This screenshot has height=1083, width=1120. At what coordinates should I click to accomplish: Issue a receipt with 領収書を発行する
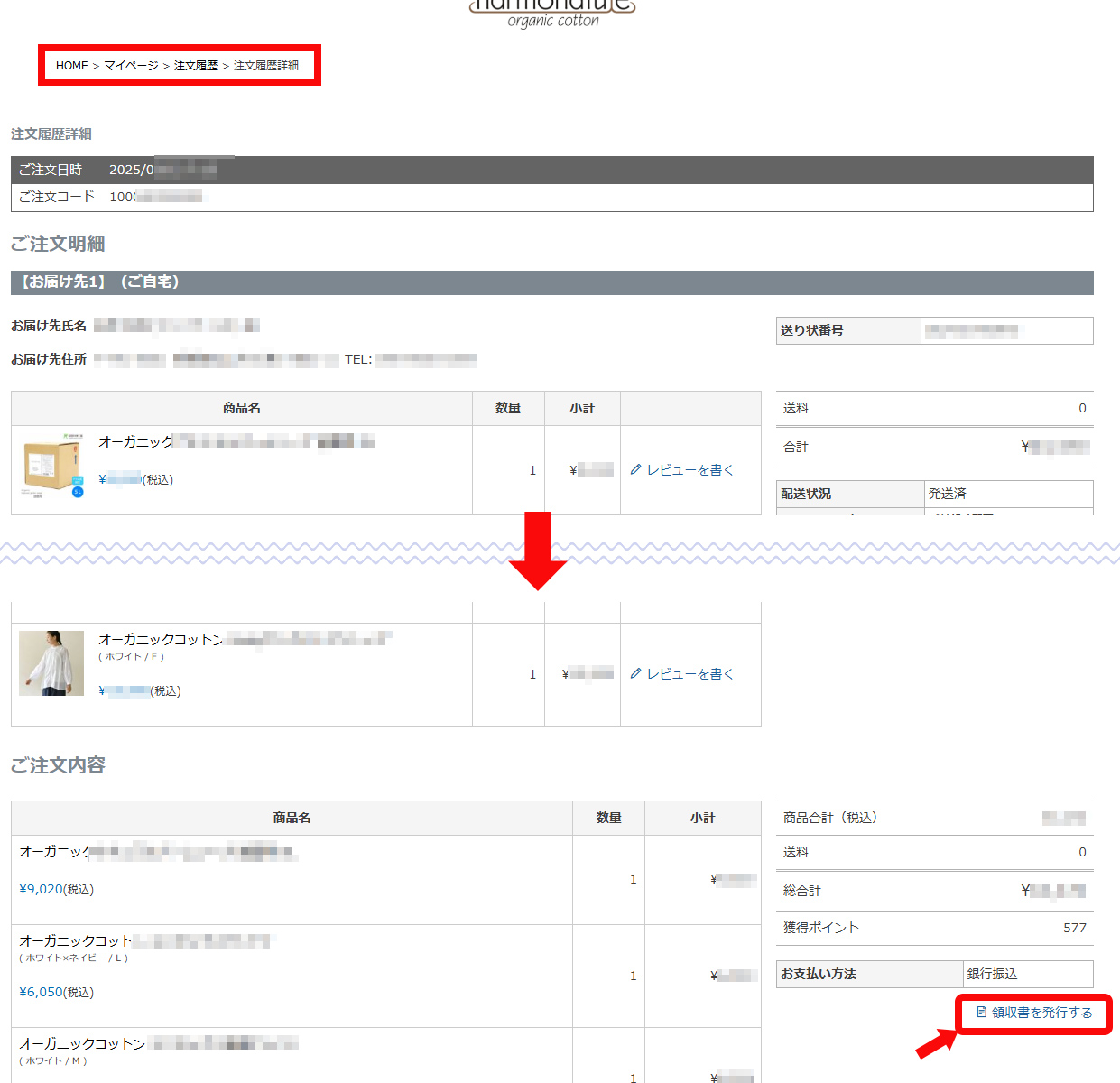(1041, 1013)
